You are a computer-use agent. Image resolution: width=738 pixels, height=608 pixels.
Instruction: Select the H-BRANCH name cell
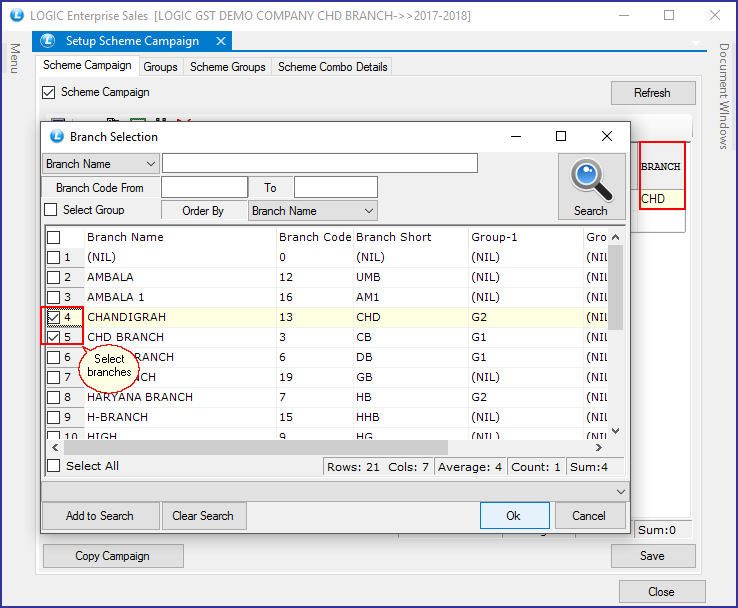pos(180,417)
